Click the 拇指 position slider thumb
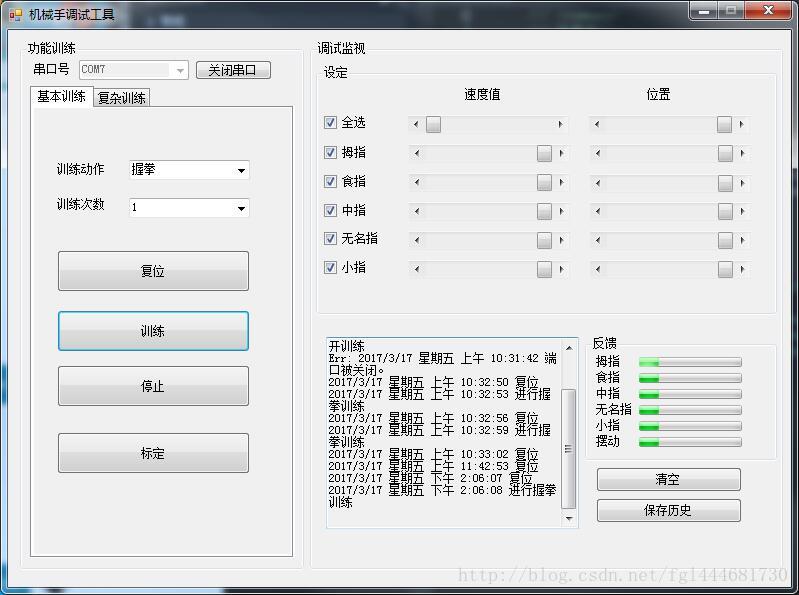 [x=725, y=153]
